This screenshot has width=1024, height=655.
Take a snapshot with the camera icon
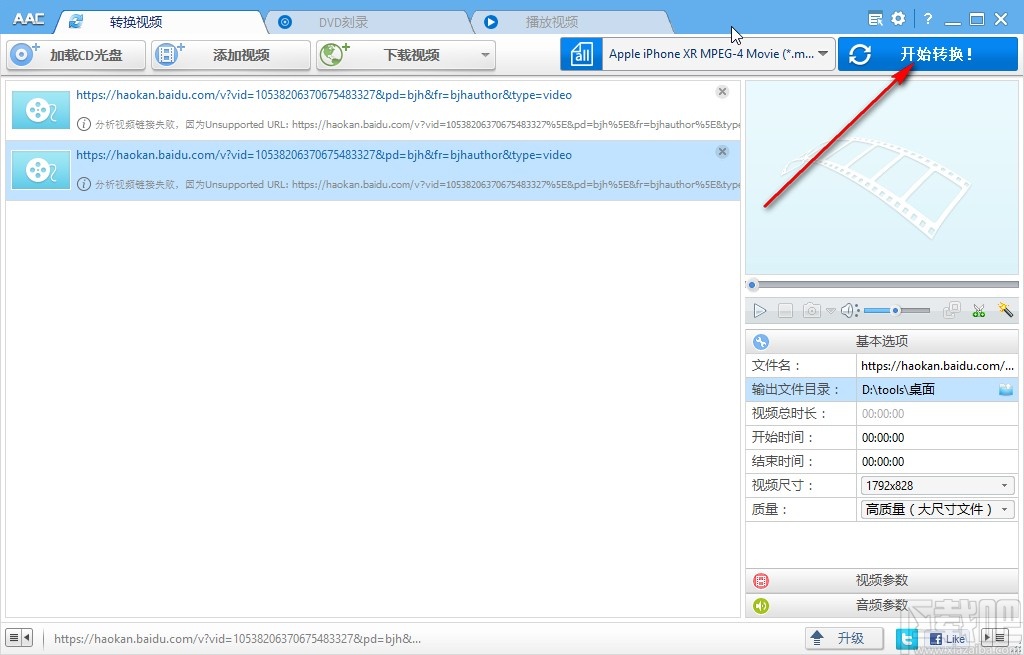coord(812,311)
